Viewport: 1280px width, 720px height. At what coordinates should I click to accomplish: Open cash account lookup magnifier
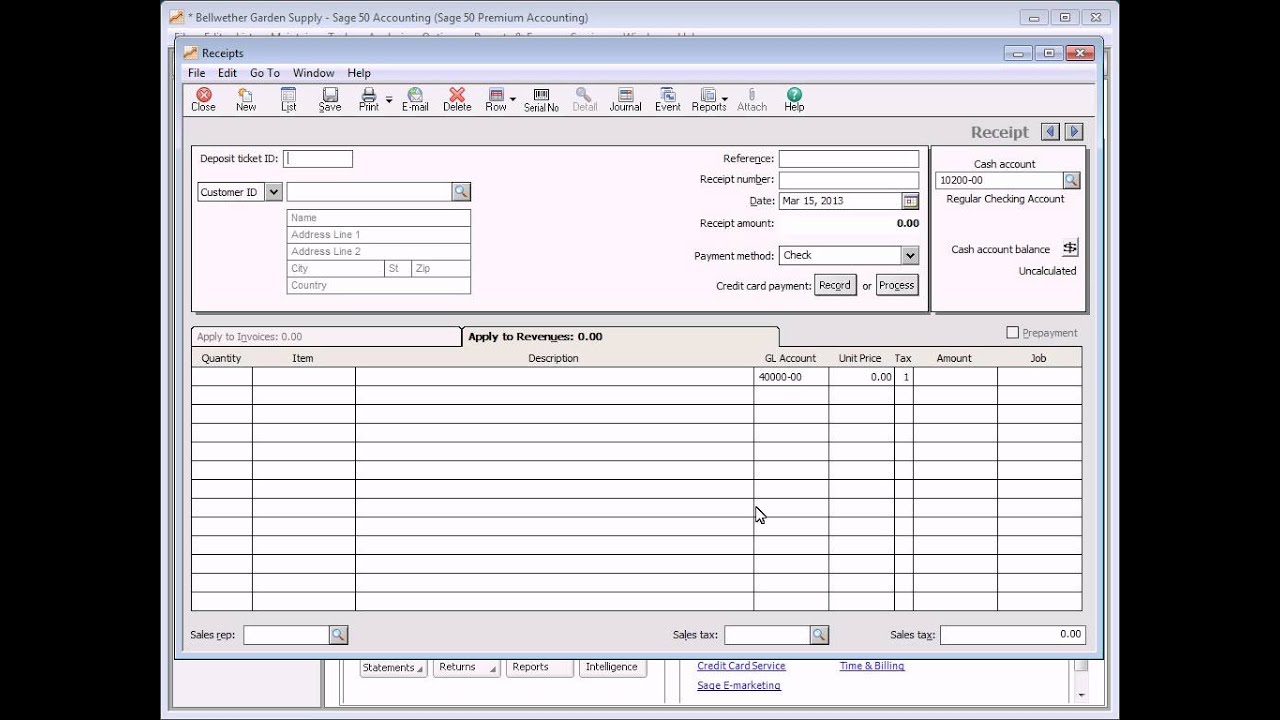[x=1071, y=180]
